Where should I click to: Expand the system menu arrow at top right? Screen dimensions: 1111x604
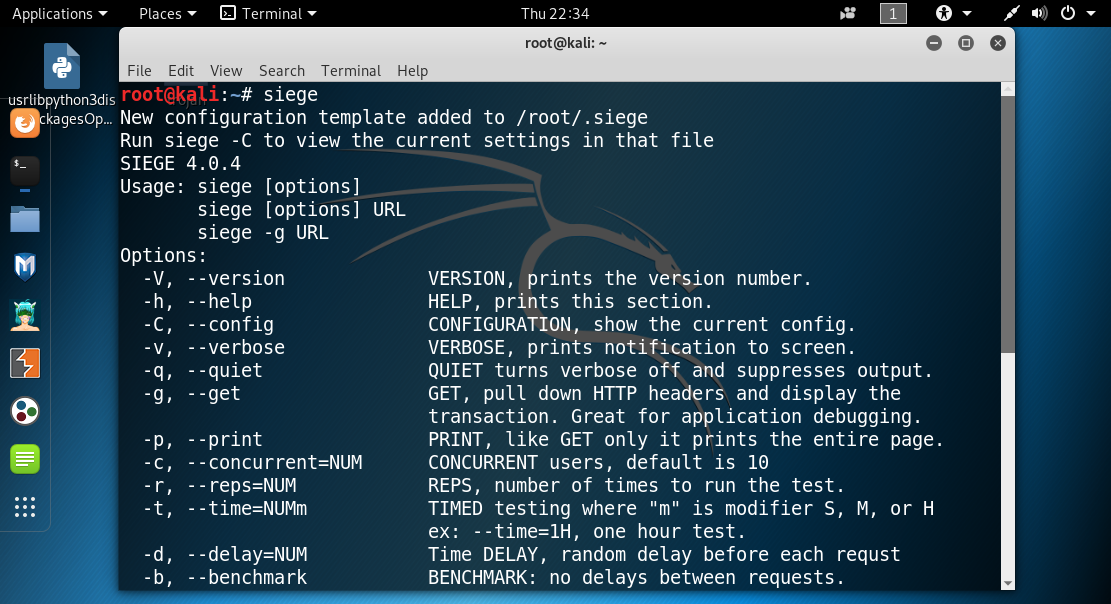coord(1091,13)
